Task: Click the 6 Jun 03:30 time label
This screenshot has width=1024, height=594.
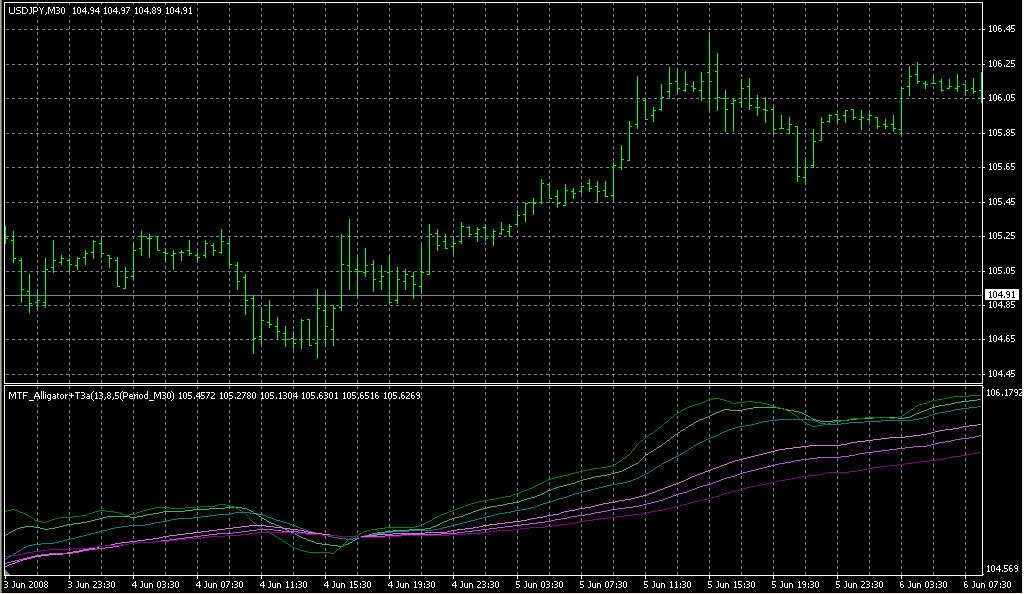Action: click(922, 584)
